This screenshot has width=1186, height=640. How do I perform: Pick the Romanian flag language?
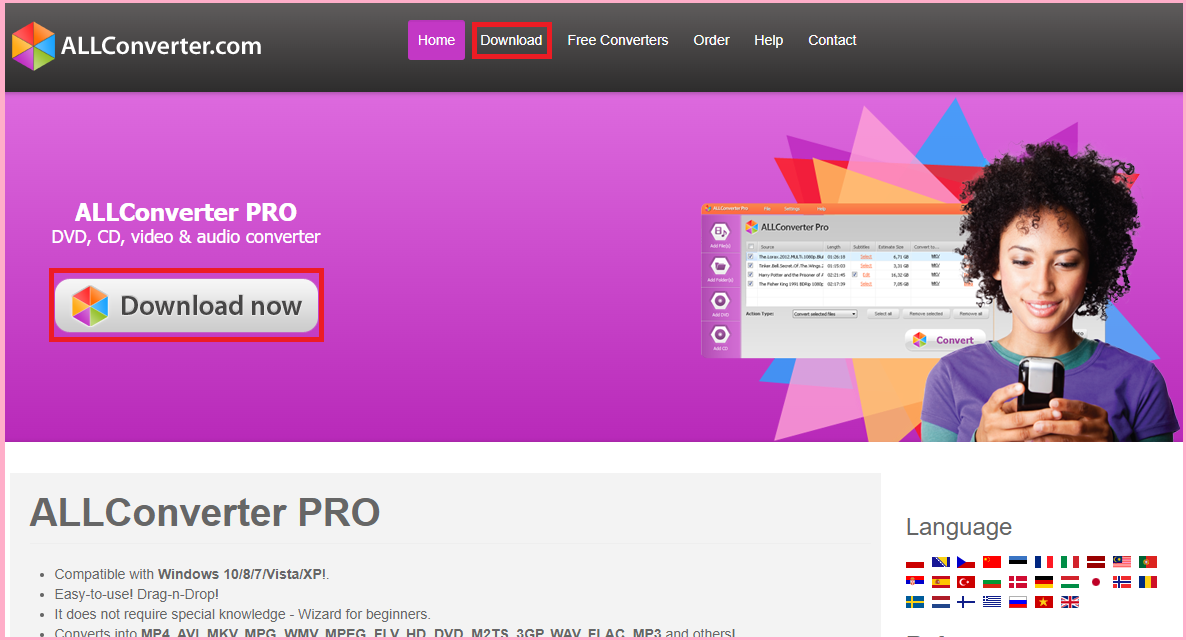point(1148,582)
